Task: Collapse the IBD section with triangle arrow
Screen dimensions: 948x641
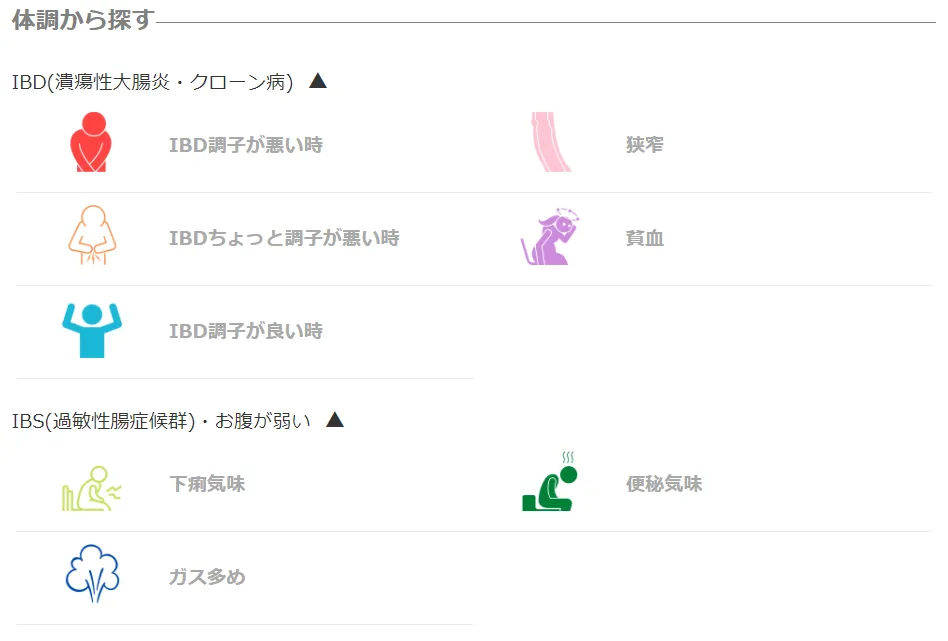Action: click(318, 81)
